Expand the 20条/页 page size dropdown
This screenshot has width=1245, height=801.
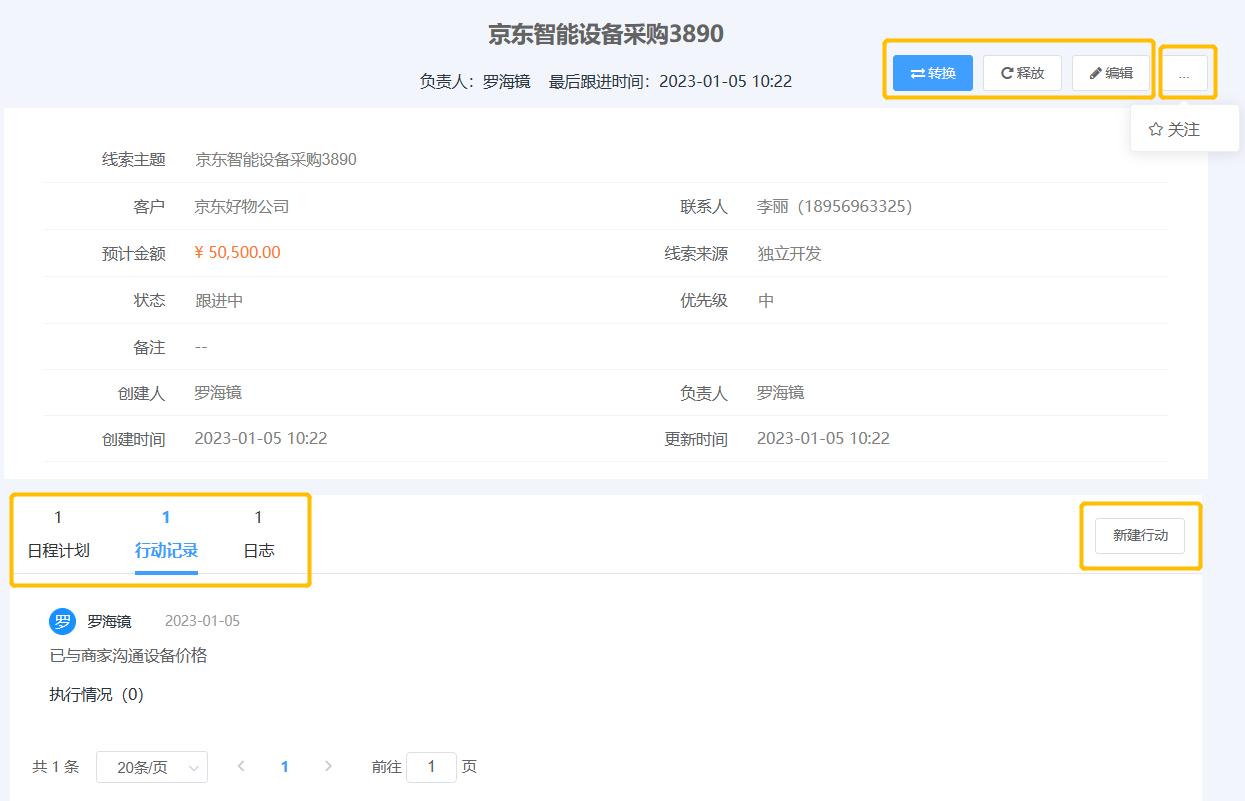pos(152,767)
